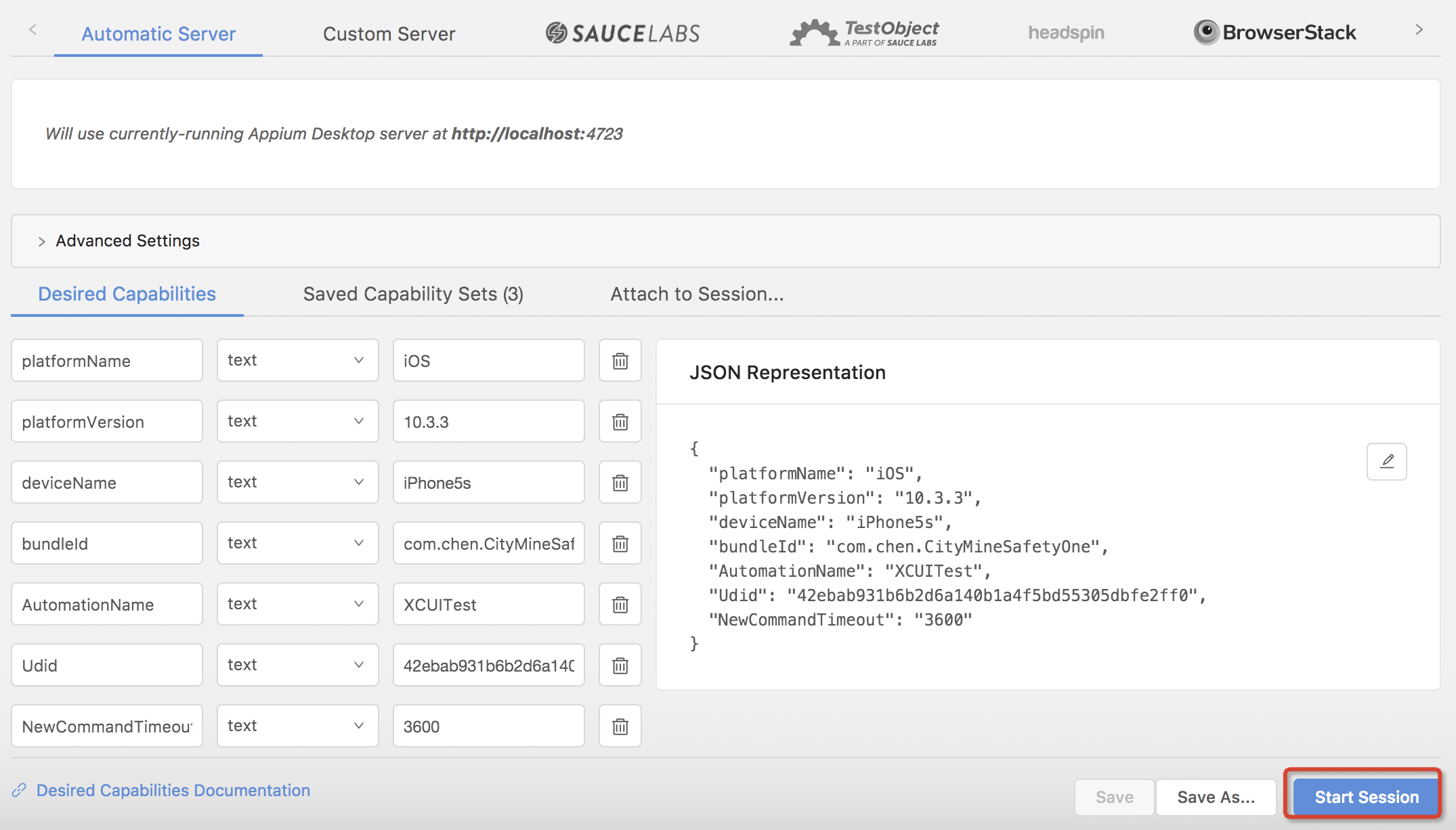Click the link icon beside Documentation
1456x830 pixels.
[19, 790]
